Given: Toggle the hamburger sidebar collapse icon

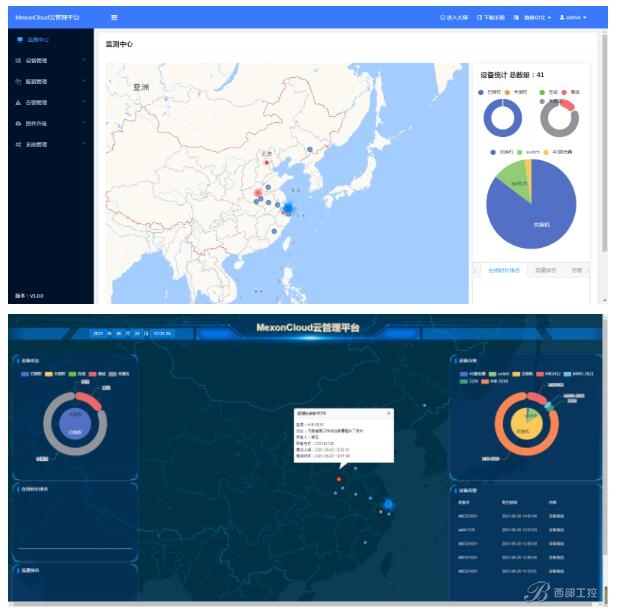Looking at the screenshot, I should tap(114, 18).
